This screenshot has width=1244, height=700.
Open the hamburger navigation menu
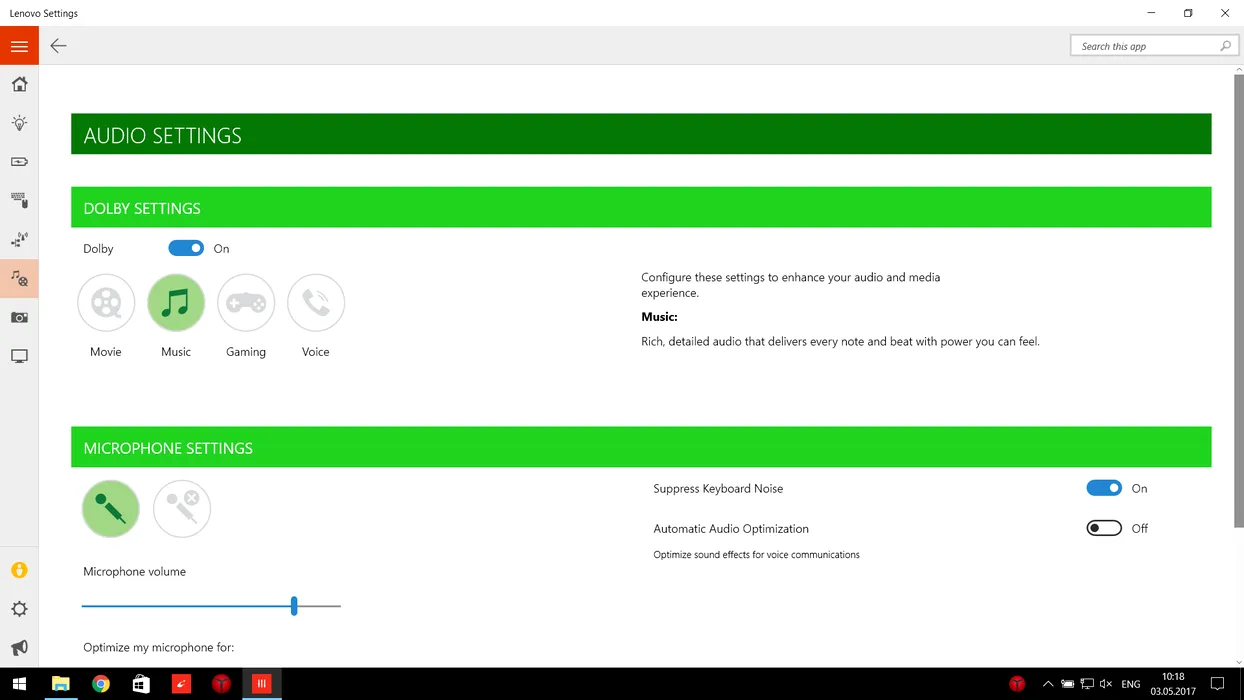[x=19, y=46]
